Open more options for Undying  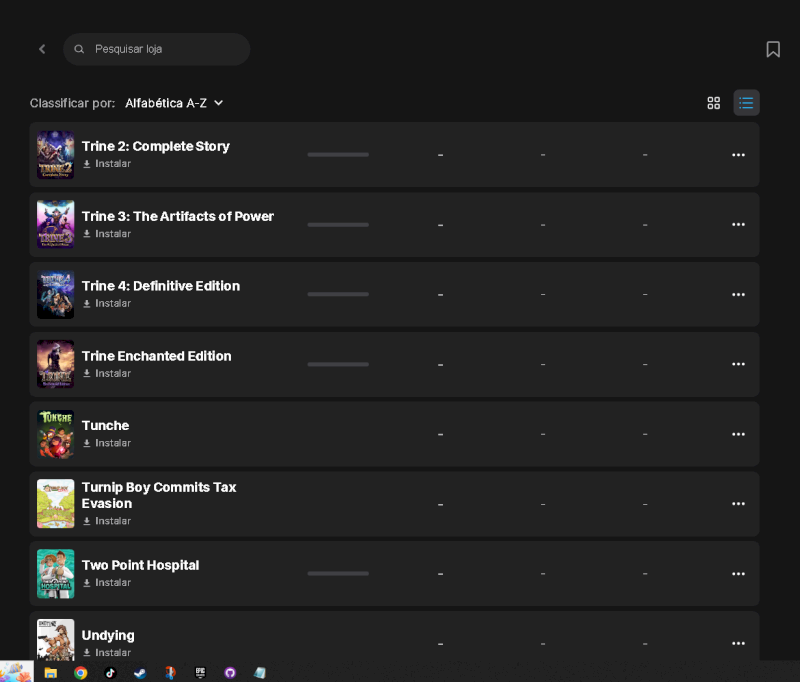(738, 643)
